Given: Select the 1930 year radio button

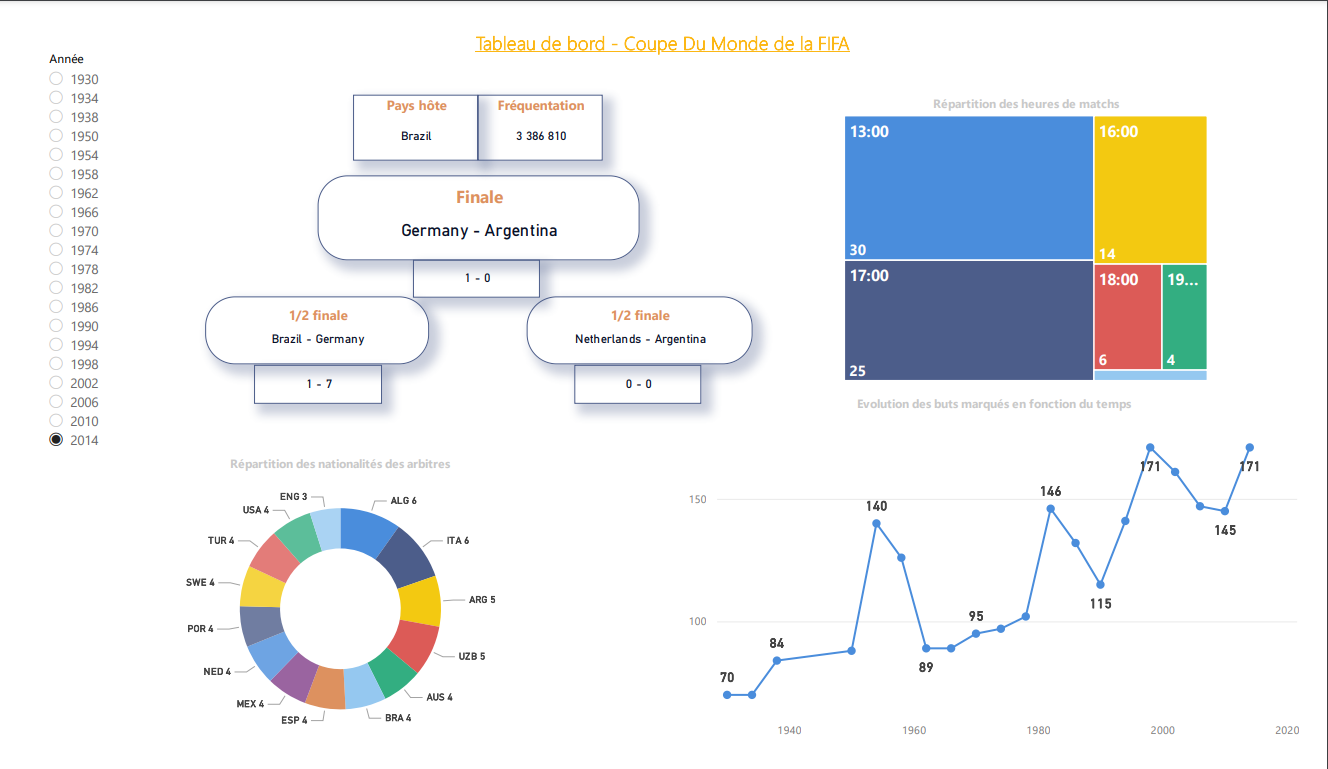Looking at the screenshot, I should (56, 79).
